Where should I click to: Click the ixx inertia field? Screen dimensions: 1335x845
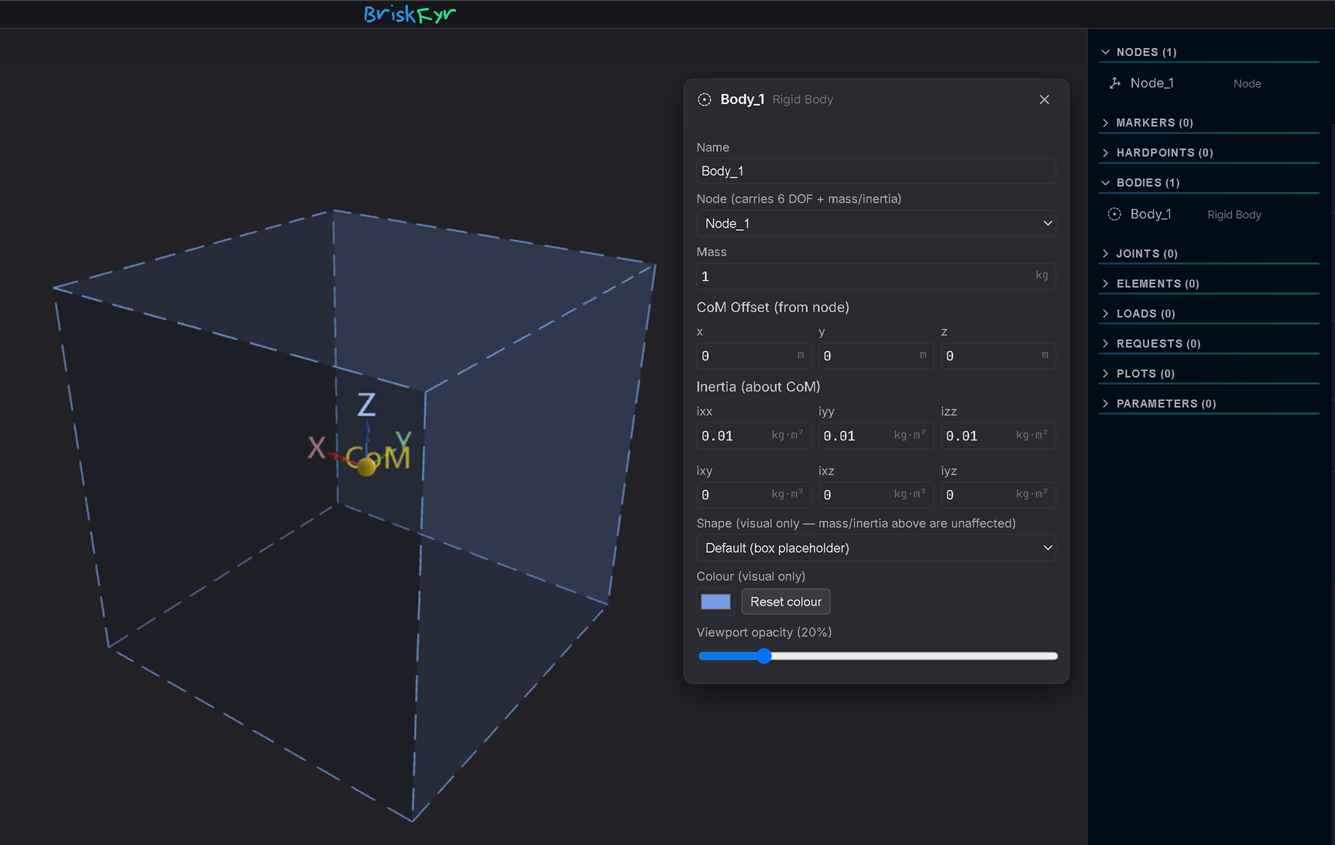click(x=754, y=435)
